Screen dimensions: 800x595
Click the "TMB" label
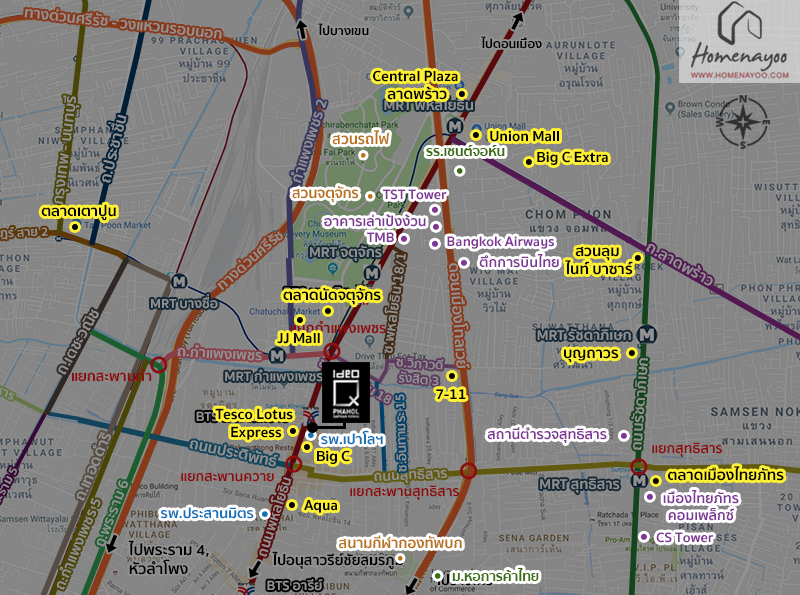(380, 237)
